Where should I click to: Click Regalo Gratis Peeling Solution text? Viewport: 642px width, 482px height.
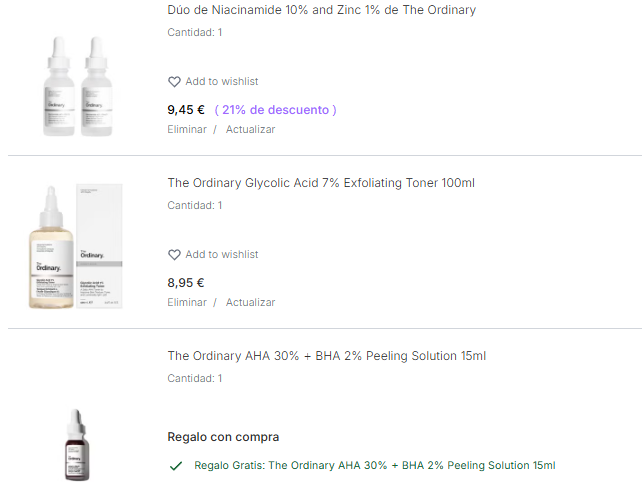[375, 465]
